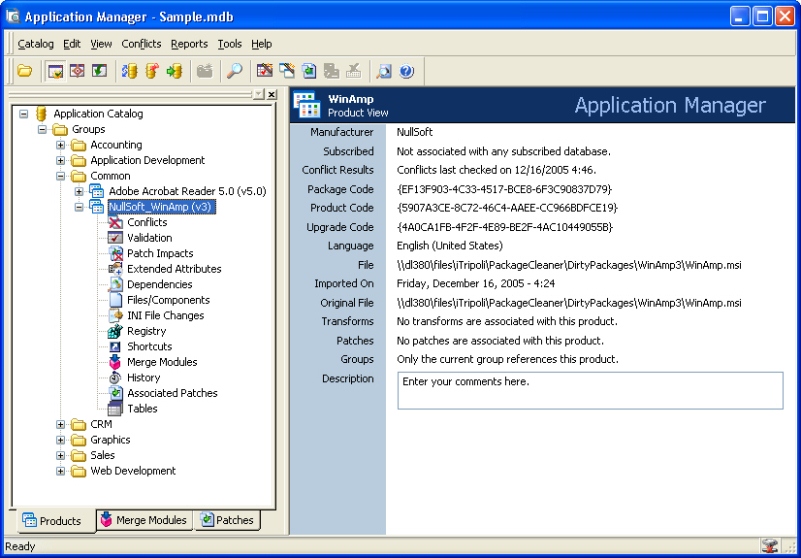Expand the Web Development group
The height and width of the screenshot is (558, 801).
tap(61, 471)
